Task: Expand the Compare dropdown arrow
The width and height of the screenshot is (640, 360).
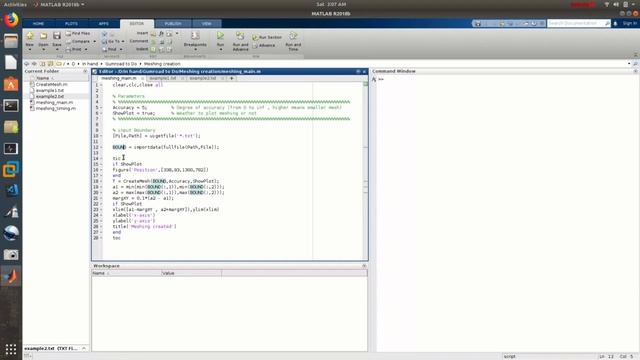Action: pos(94,42)
